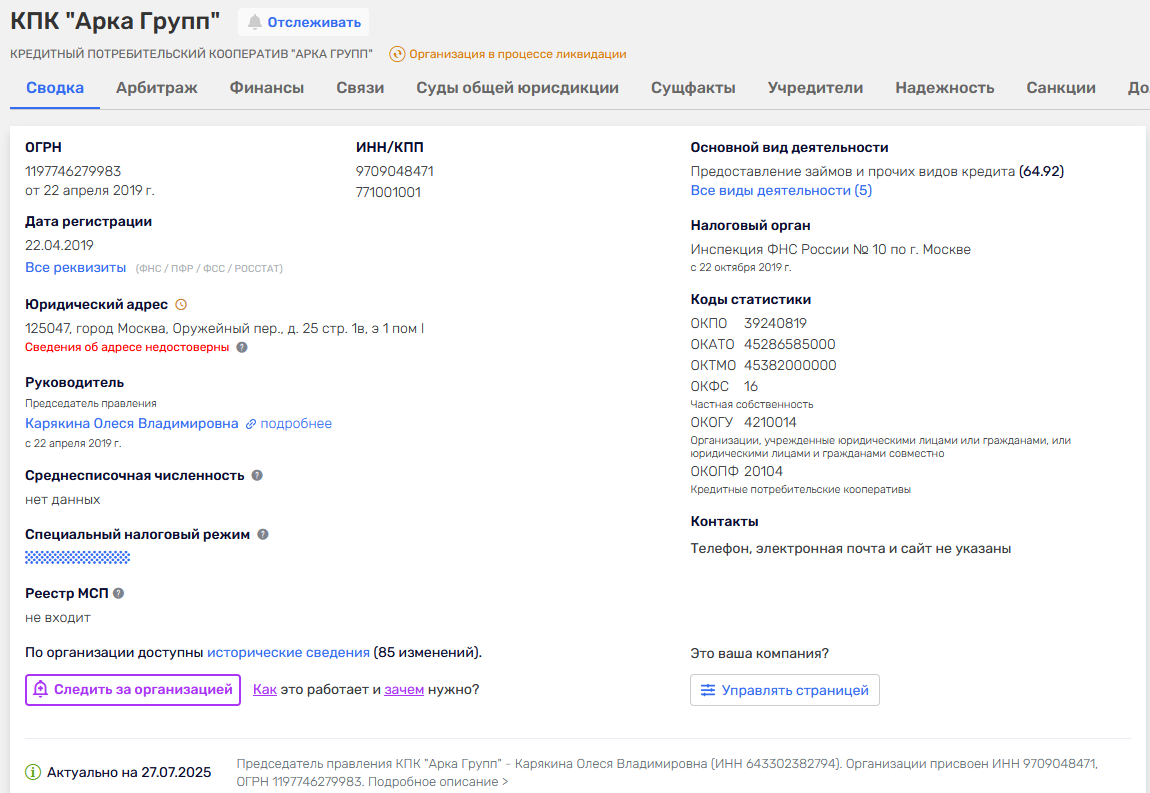
Task: Switch to the Арбитраж tab
Action: (x=157, y=88)
